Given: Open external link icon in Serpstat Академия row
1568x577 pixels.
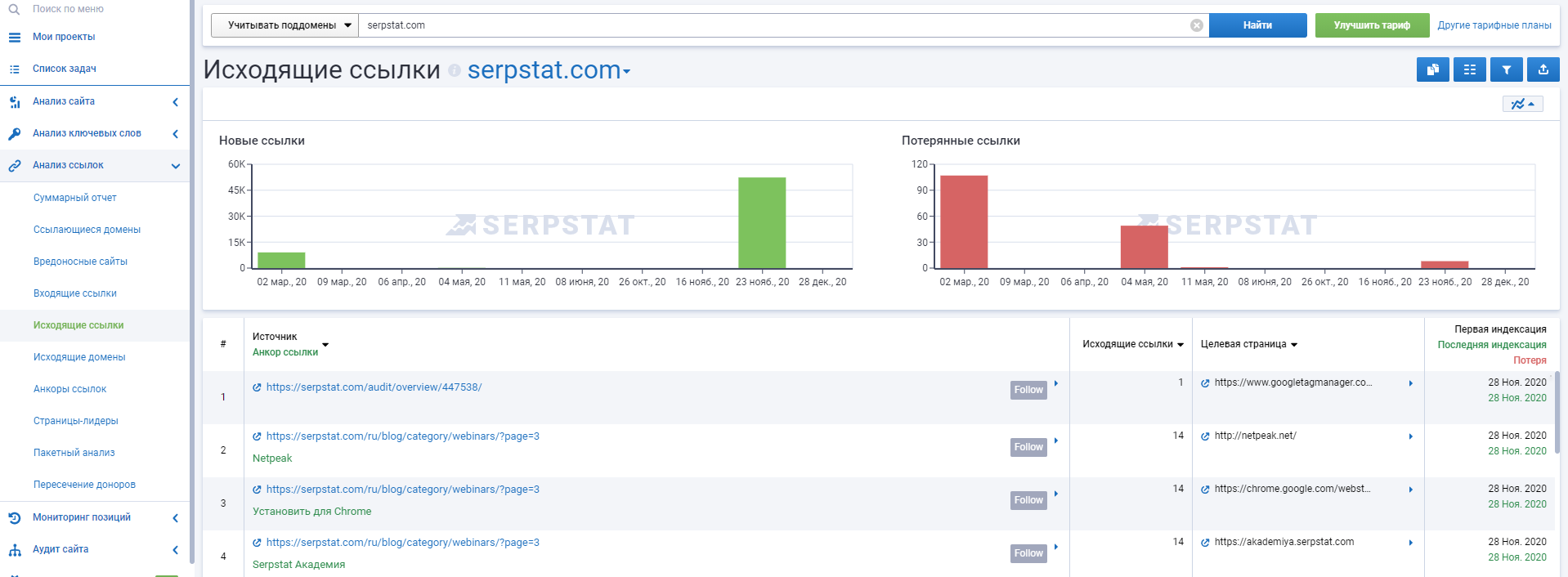Looking at the screenshot, I should 257,543.
